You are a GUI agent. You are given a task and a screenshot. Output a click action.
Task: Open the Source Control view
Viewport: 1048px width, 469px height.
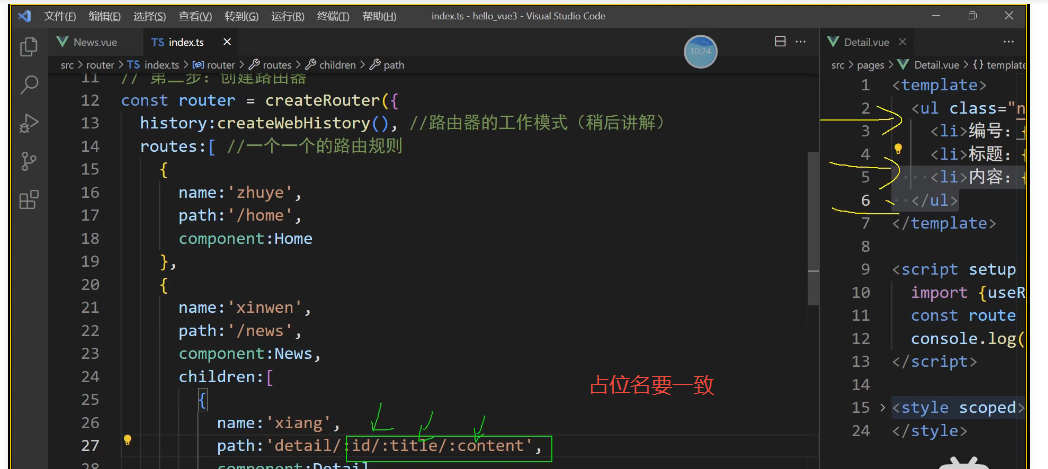coord(29,161)
